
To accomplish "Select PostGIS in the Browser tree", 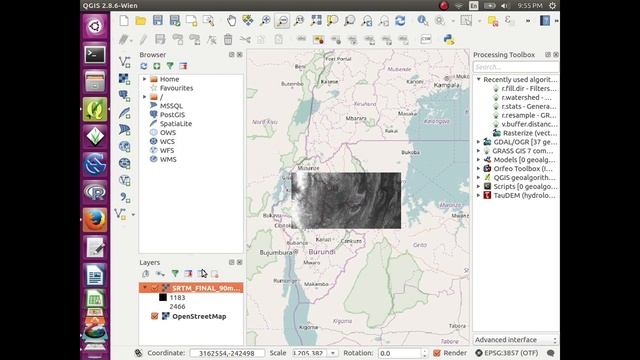I will click(x=172, y=115).
